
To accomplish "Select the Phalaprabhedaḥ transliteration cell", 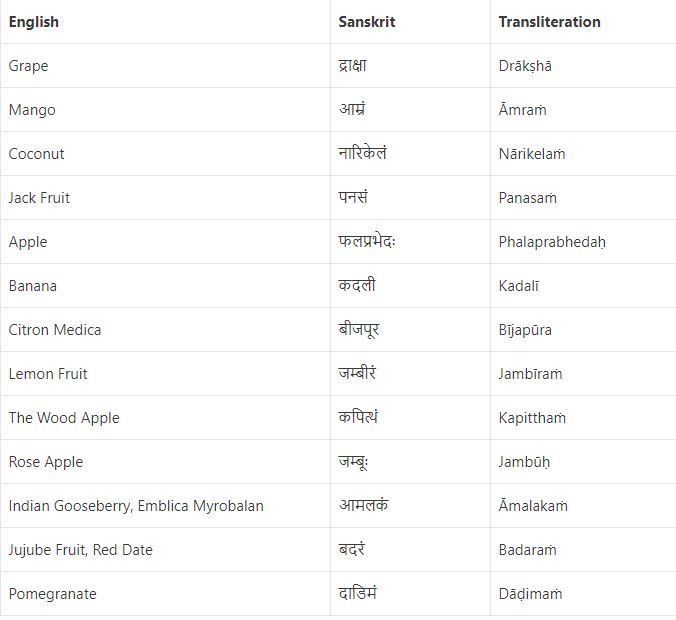I will click(x=552, y=242).
